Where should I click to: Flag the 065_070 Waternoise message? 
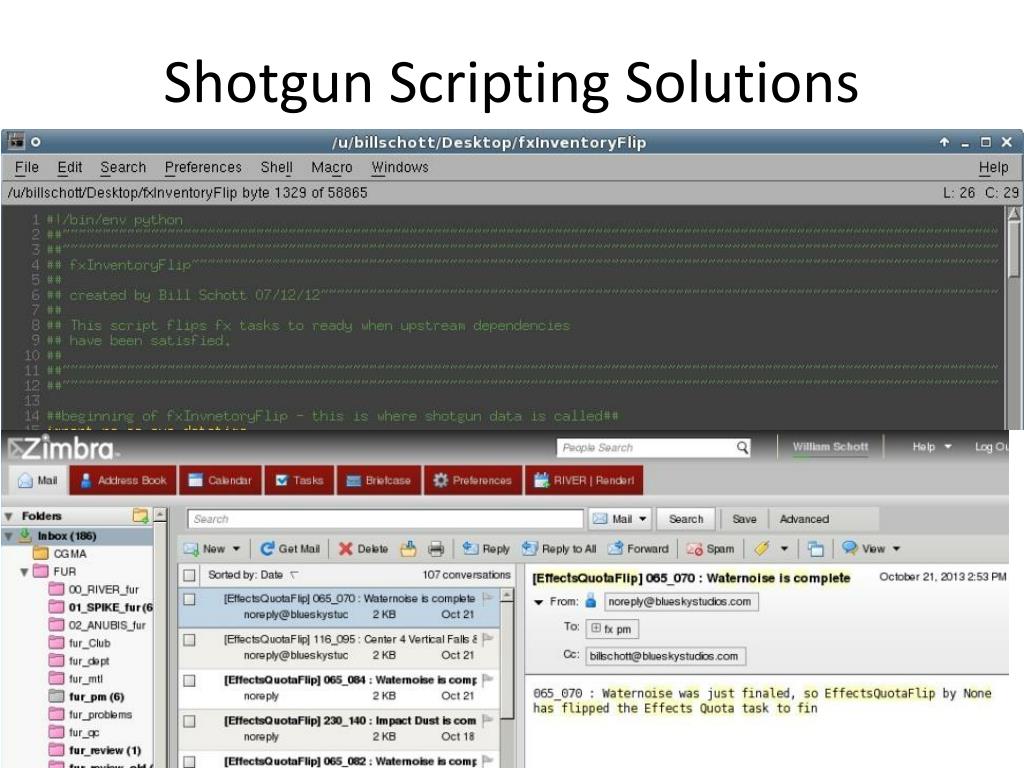click(x=487, y=598)
